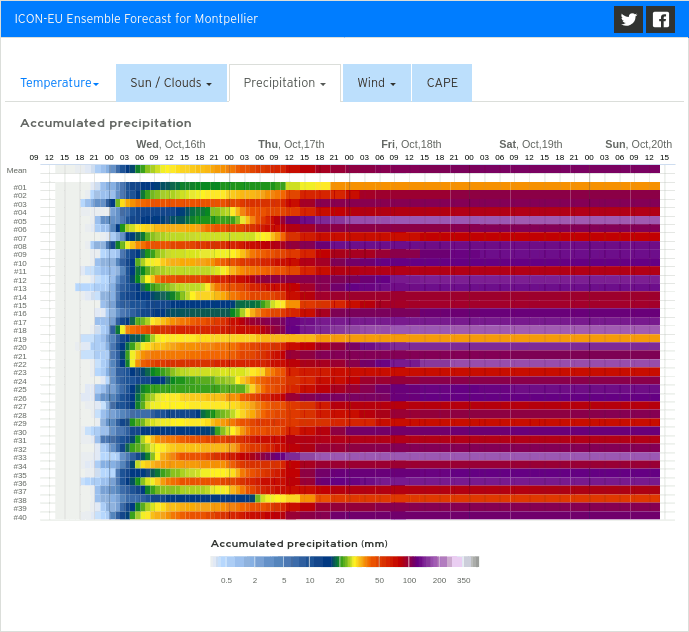Image resolution: width=689 pixels, height=632 pixels.
Task: Click the 100 value on legend
Action: [x=409, y=580]
